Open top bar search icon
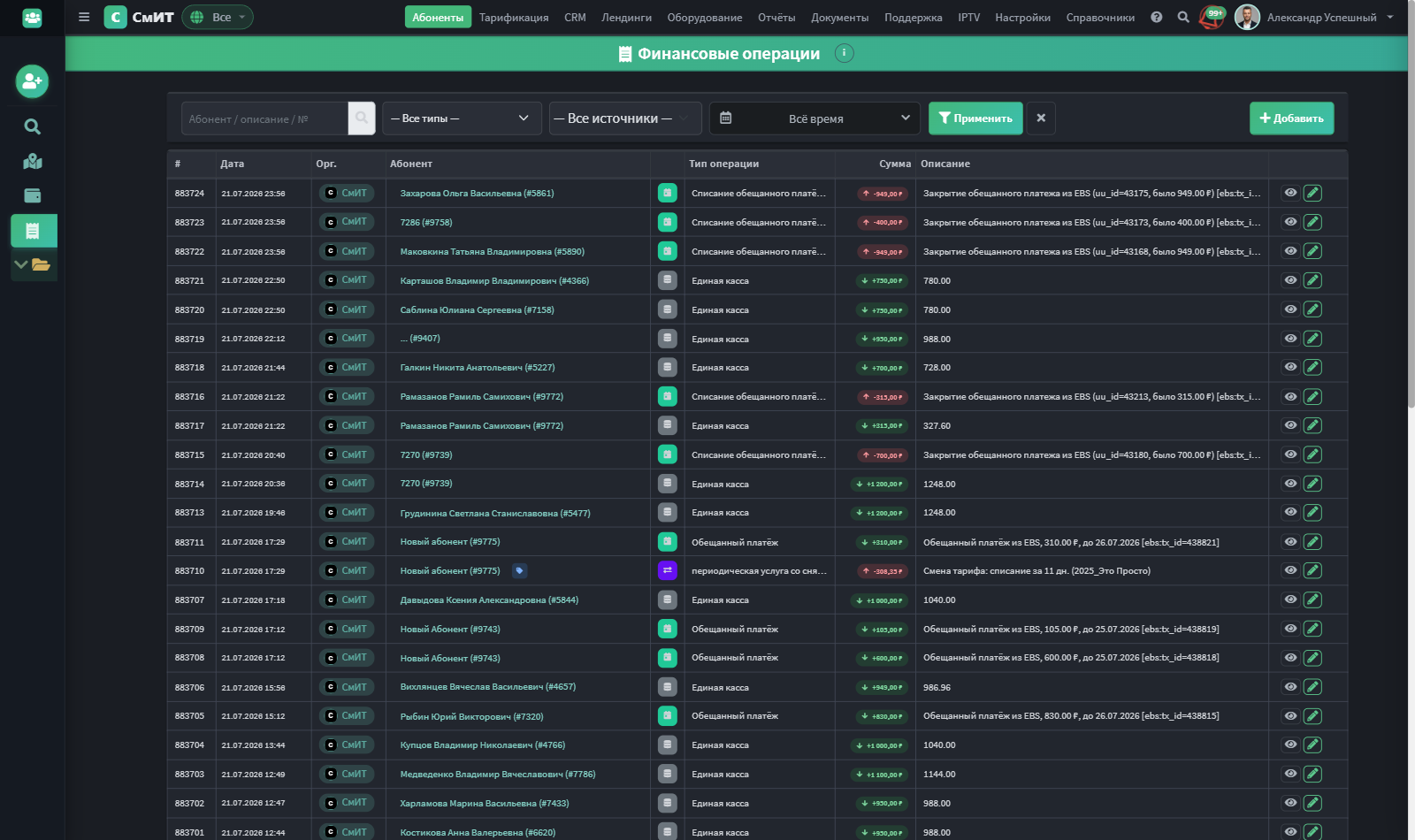Screen dimensions: 1415x840 tap(1183, 17)
